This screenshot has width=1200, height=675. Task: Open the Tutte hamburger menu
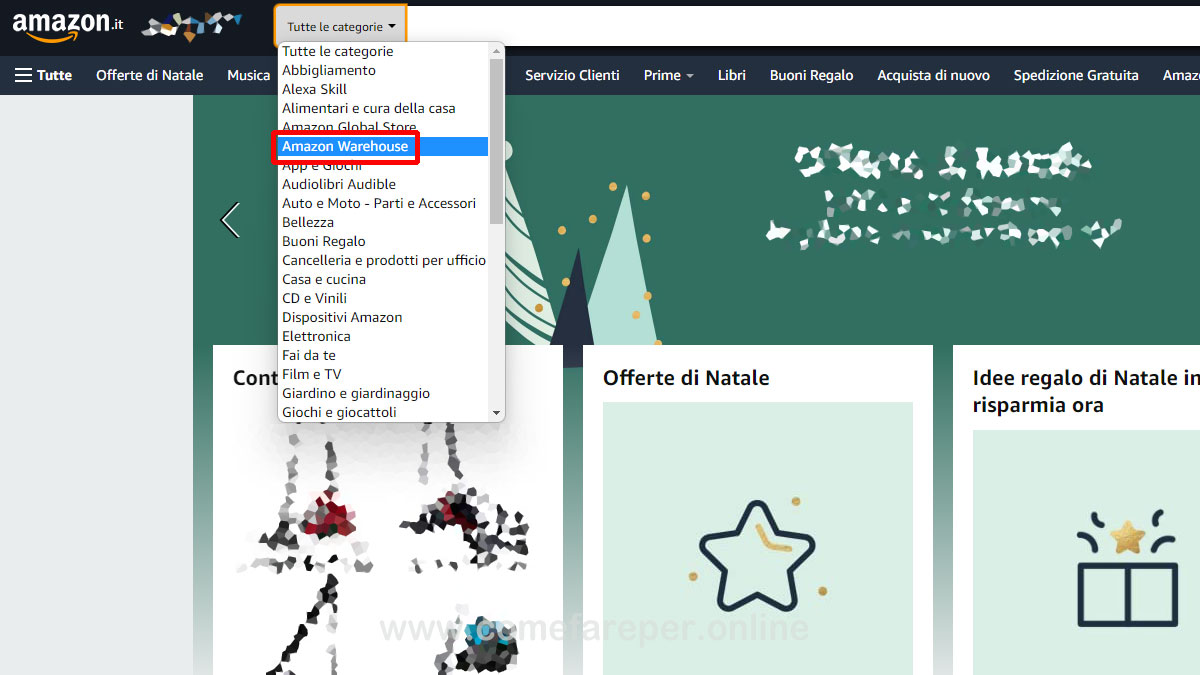(43, 75)
